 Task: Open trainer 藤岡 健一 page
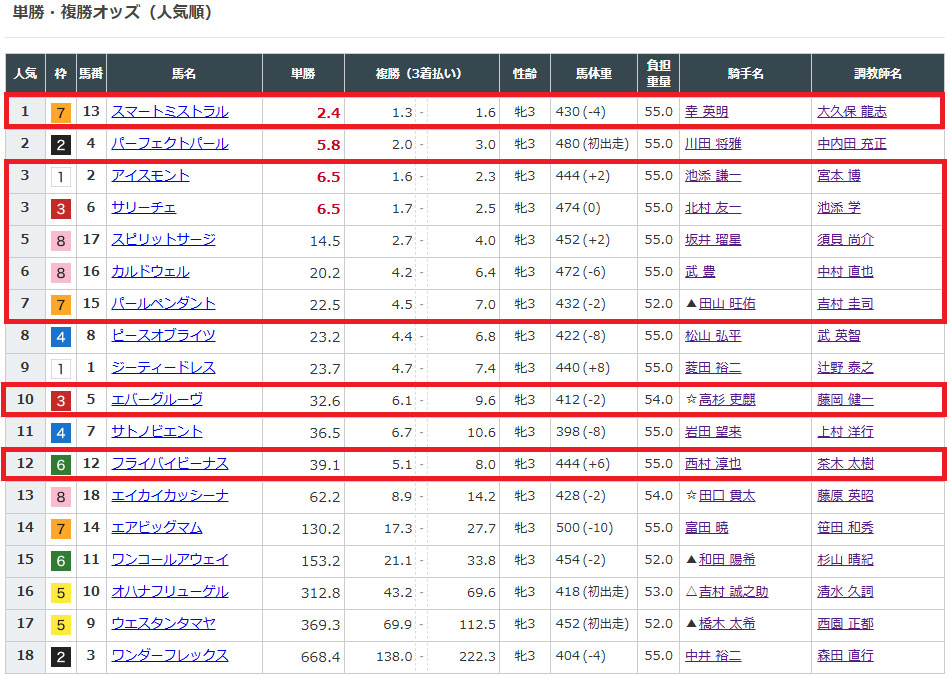tap(845, 400)
